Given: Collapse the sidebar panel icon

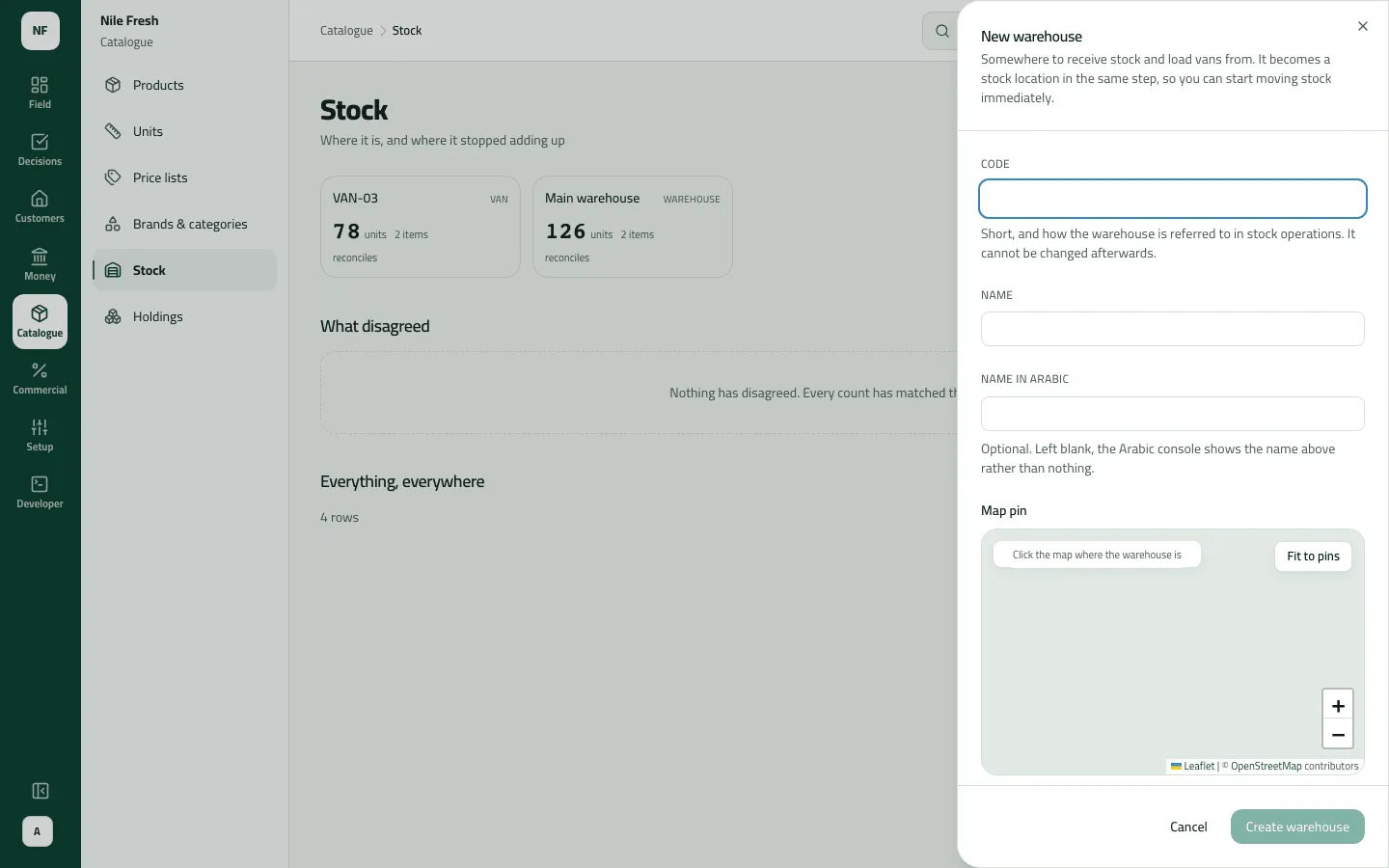Looking at the screenshot, I should [40, 791].
